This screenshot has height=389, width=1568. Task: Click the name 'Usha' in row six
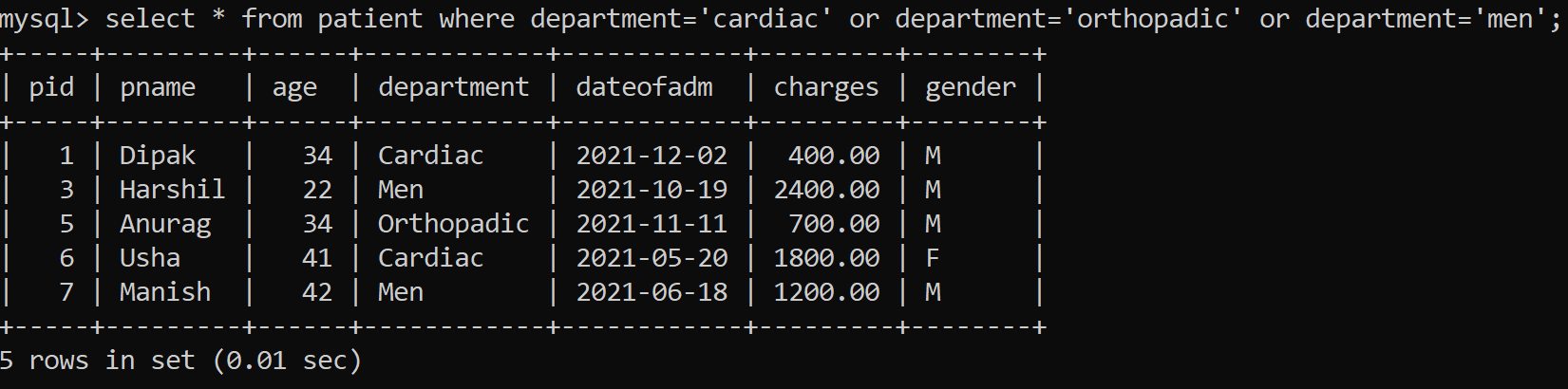[x=150, y=258]
